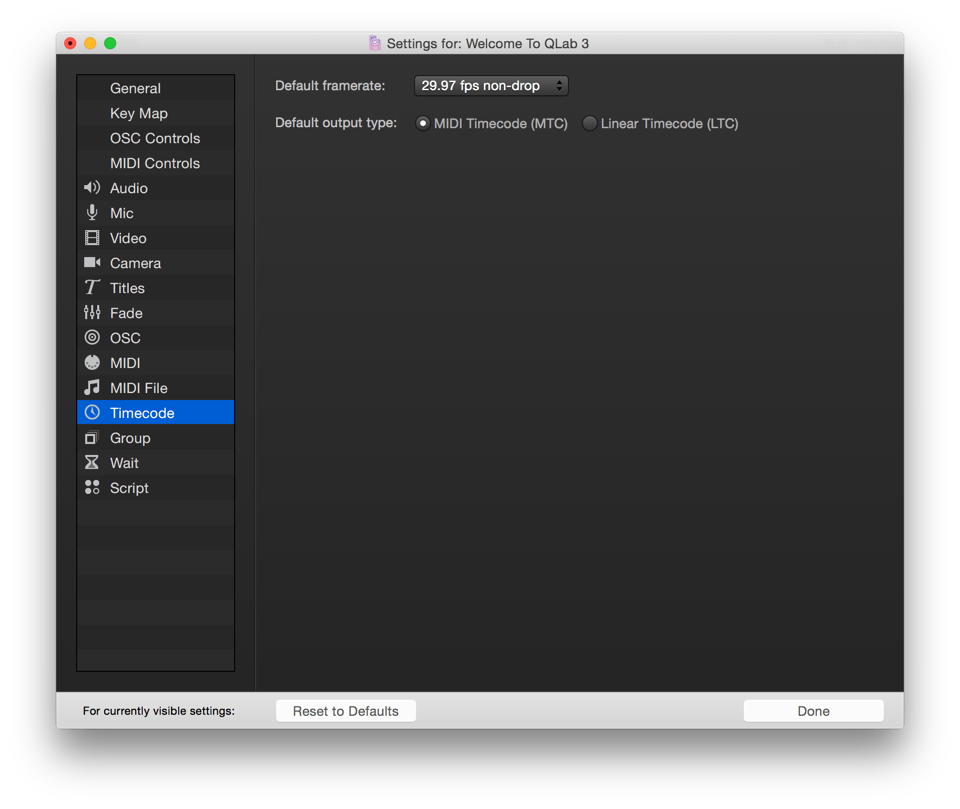Screen dimensions: 960x809
Task: Open Camera settings via camera icon
Action: pos(92,263)
